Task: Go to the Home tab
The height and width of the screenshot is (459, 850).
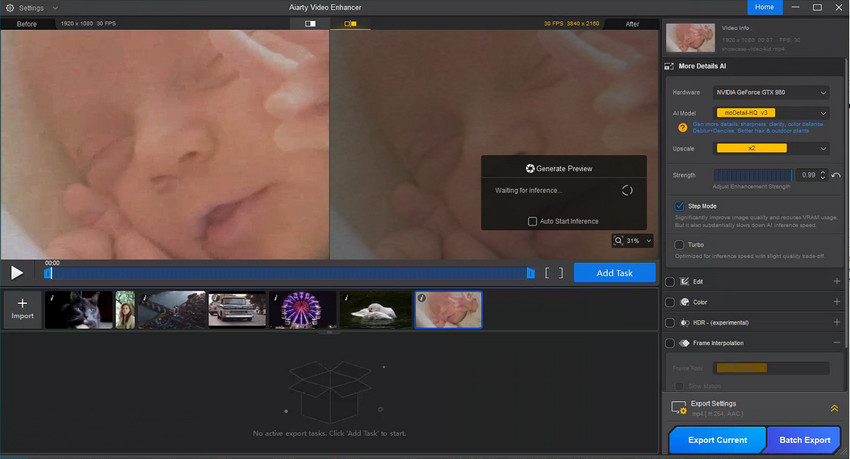Action: pyautogui.click(x=764, y=7)
